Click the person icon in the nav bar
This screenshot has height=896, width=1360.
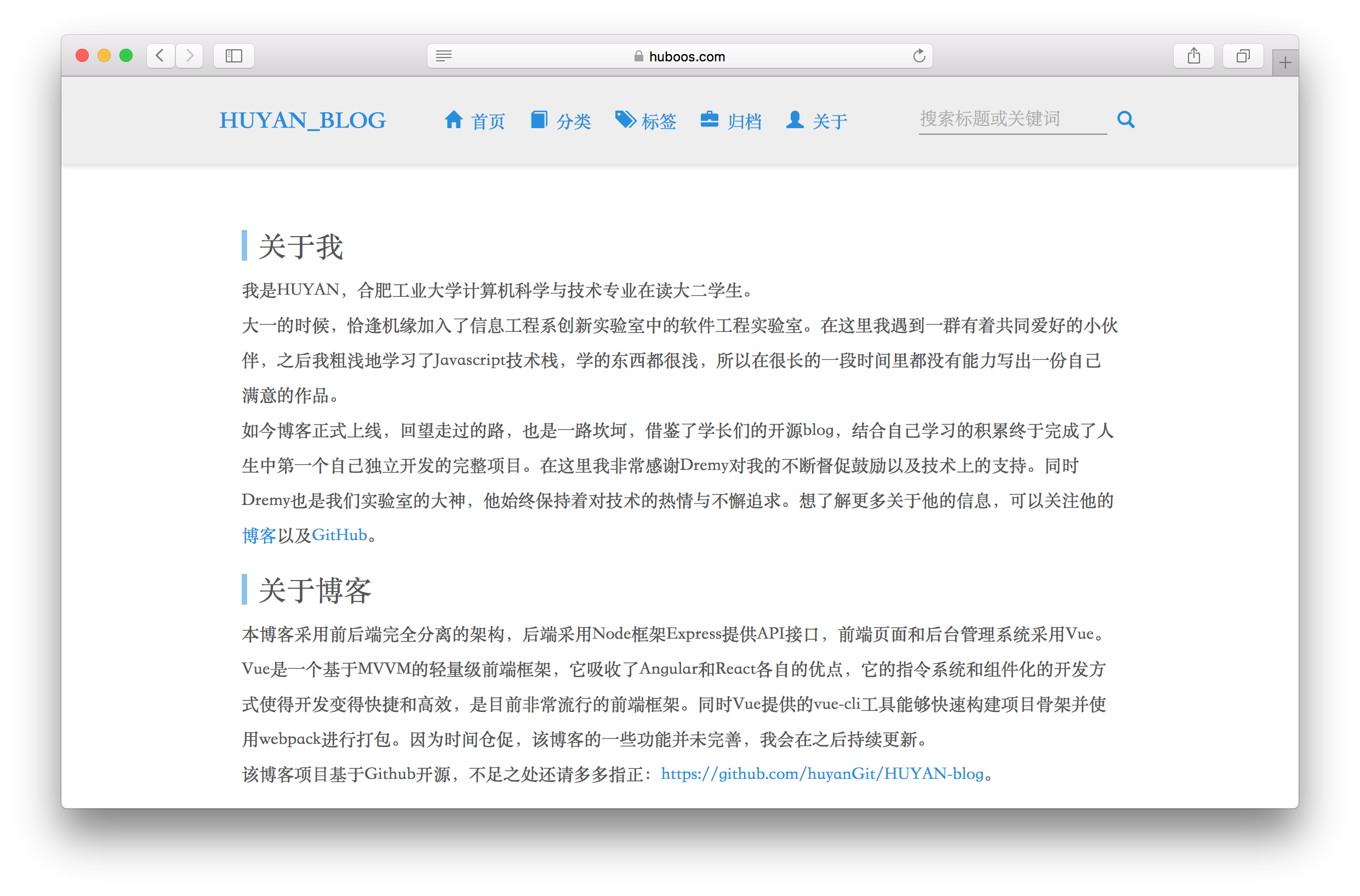795,119
